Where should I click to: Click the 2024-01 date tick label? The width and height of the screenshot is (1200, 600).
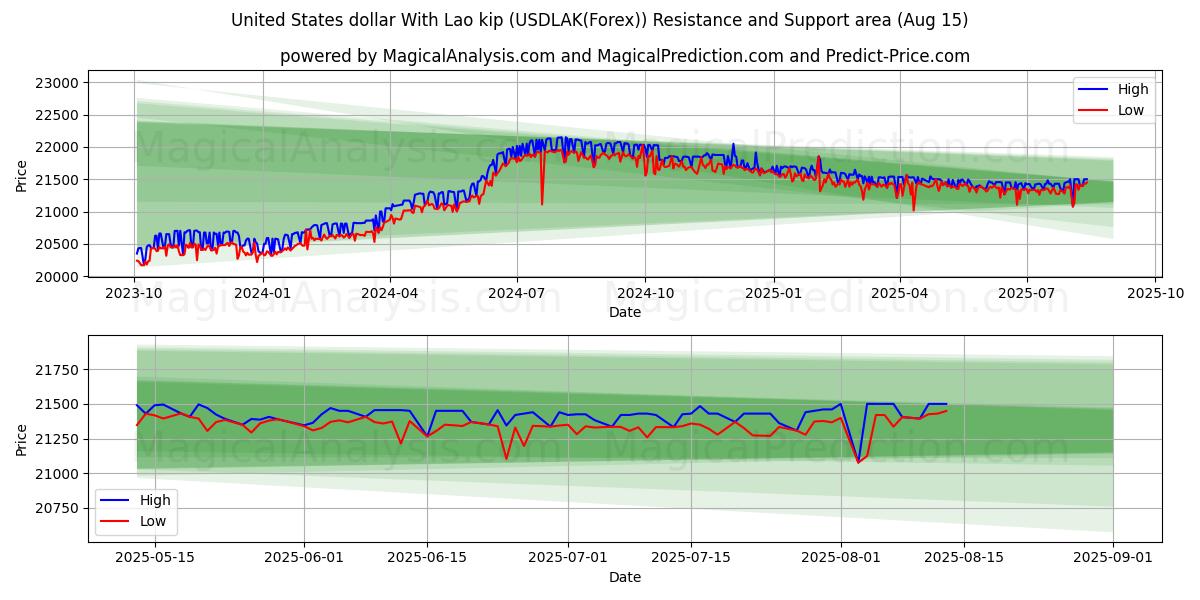(262, 295)
